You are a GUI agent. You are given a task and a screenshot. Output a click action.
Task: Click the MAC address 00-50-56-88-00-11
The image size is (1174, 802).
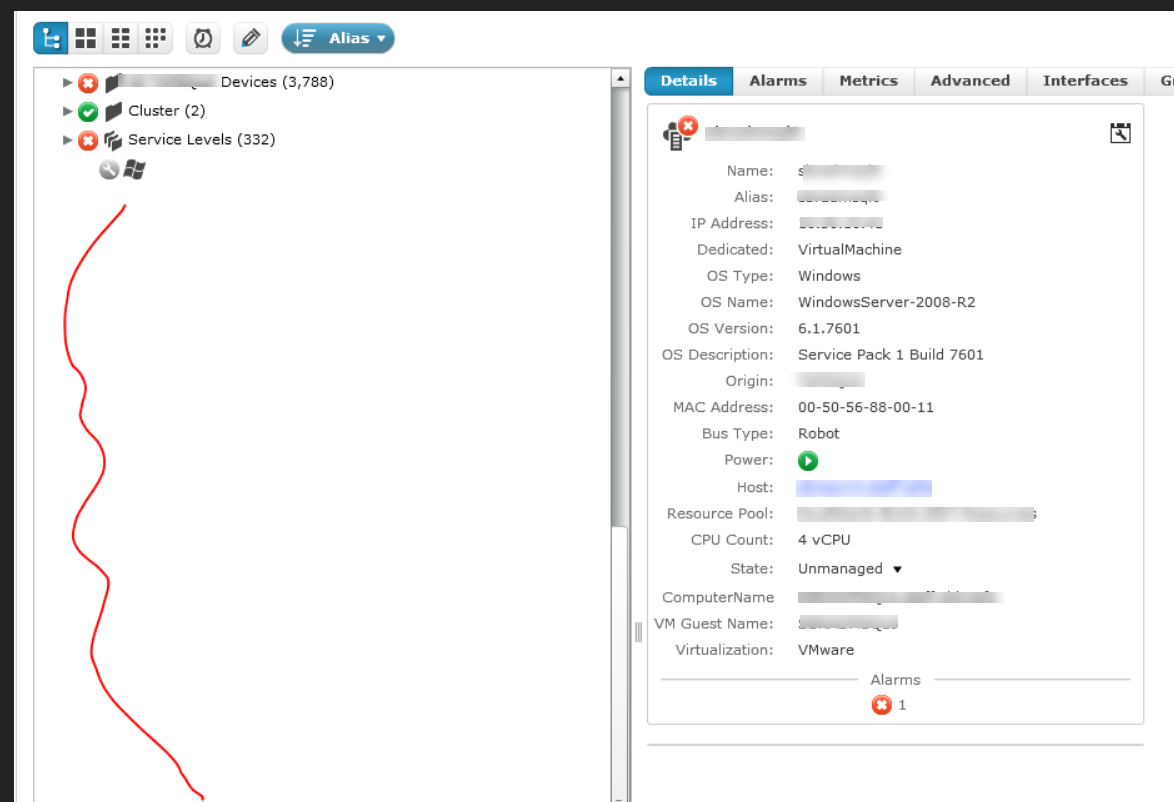click(x=866, y=407)
